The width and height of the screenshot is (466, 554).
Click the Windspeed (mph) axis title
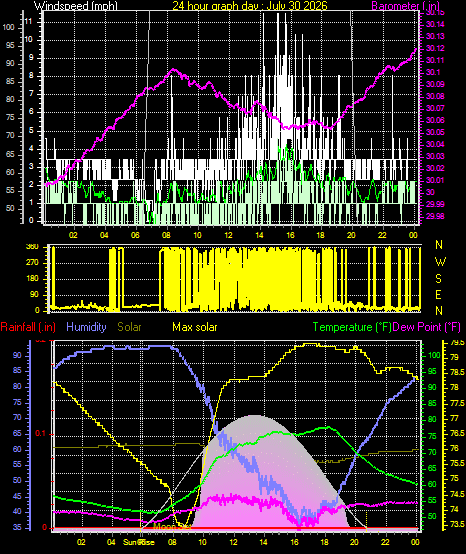[75, 6]
